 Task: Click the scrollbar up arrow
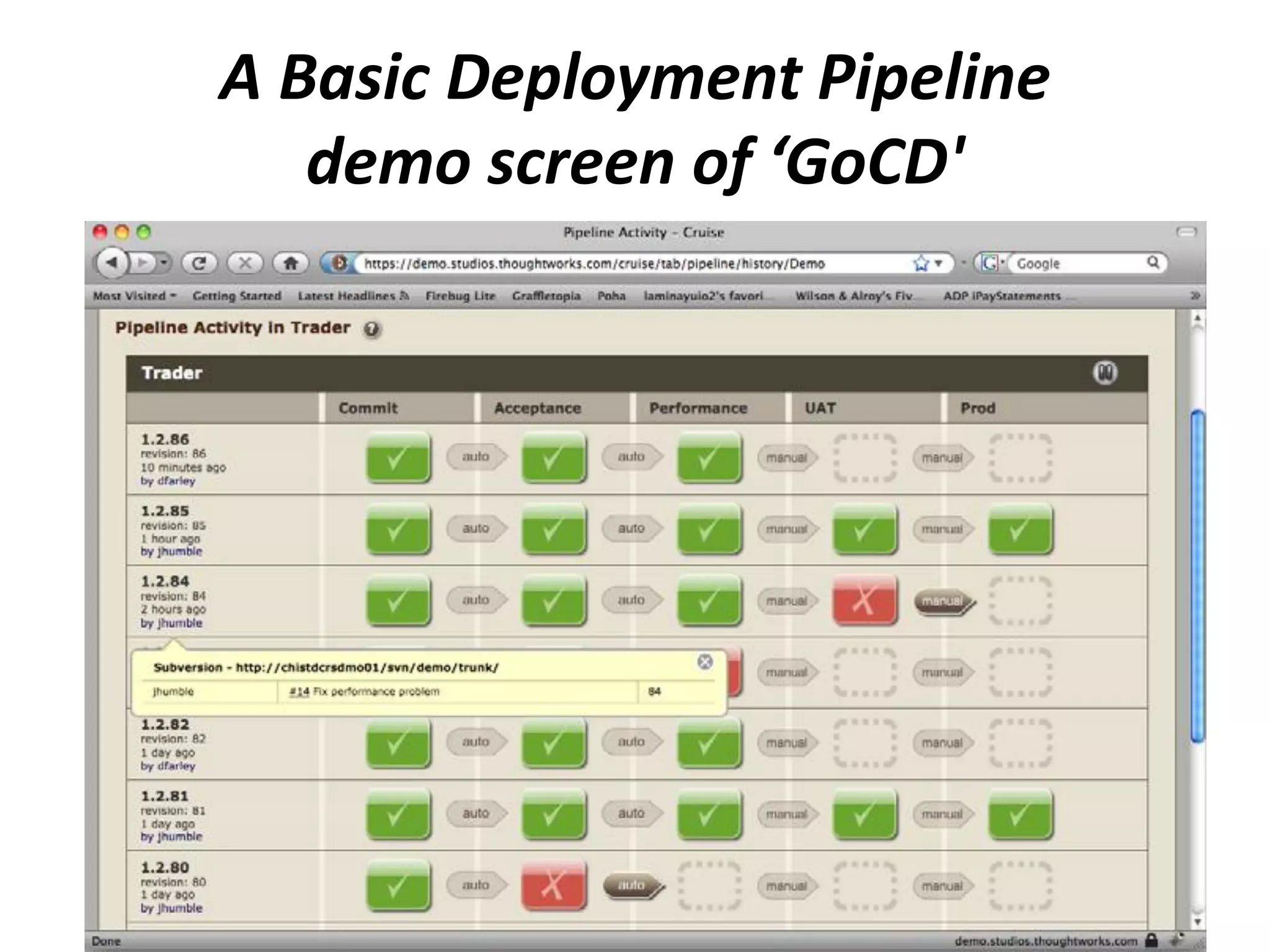pos(1197,319)
